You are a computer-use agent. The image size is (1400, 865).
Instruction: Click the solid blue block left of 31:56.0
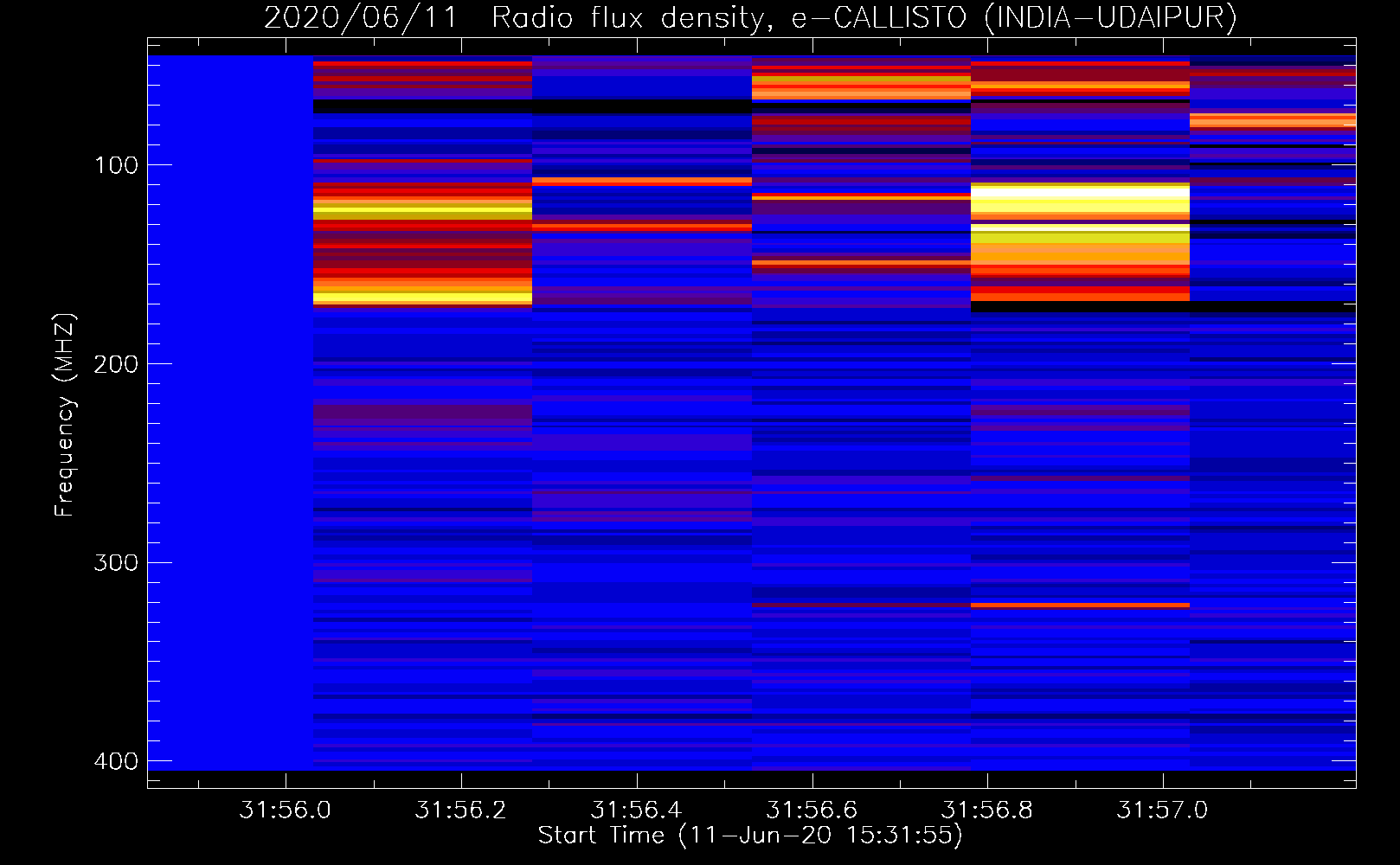230,413
